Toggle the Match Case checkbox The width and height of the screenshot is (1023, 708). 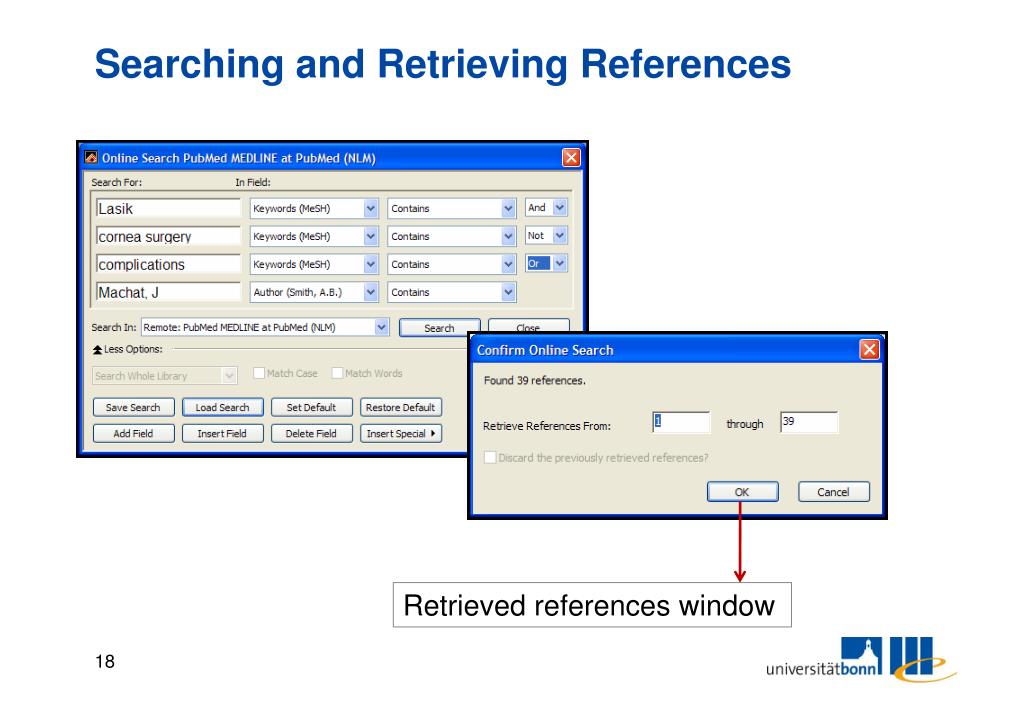(259, 373)
